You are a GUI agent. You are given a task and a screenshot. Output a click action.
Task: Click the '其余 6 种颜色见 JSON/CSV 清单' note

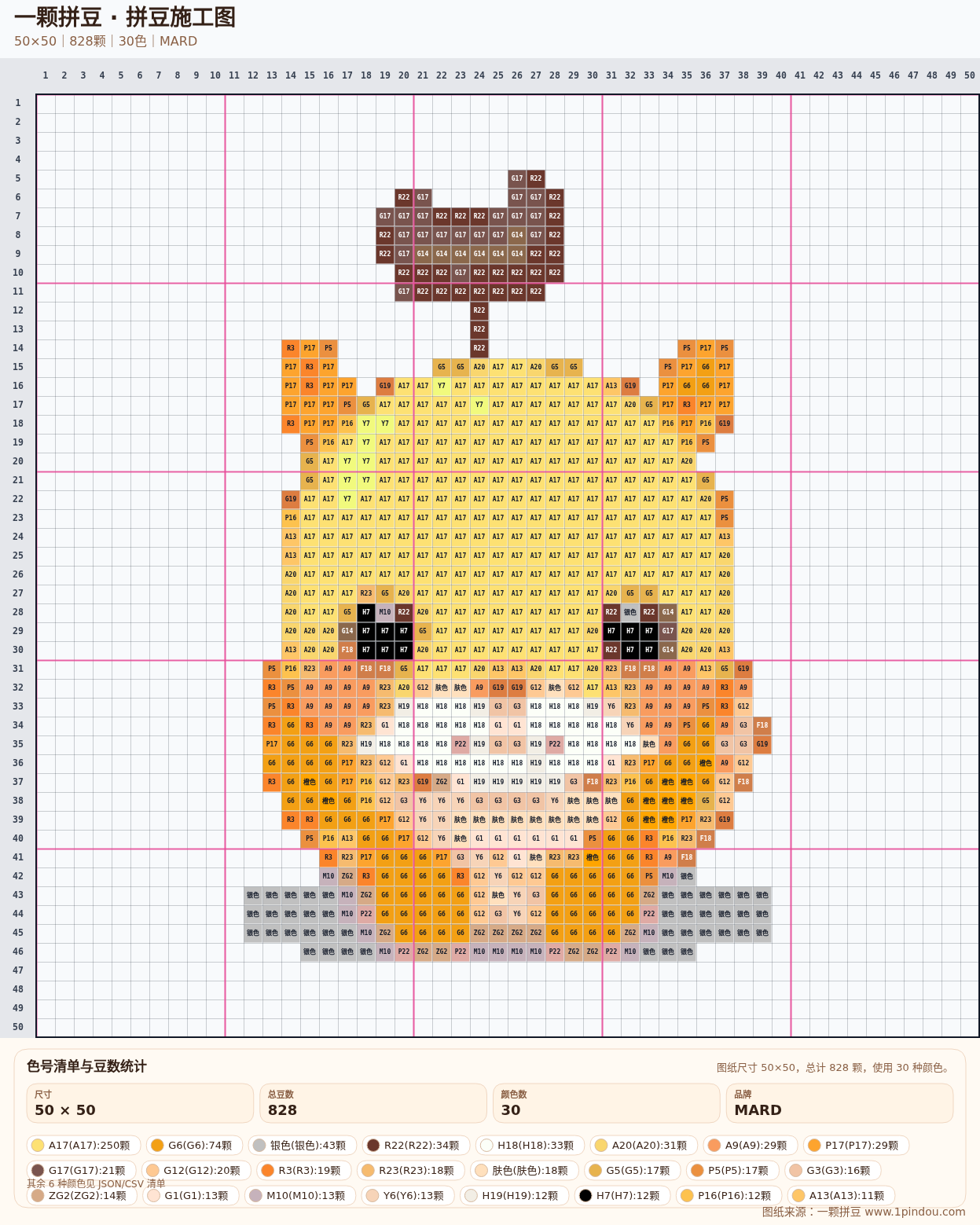click(96, 1183)
